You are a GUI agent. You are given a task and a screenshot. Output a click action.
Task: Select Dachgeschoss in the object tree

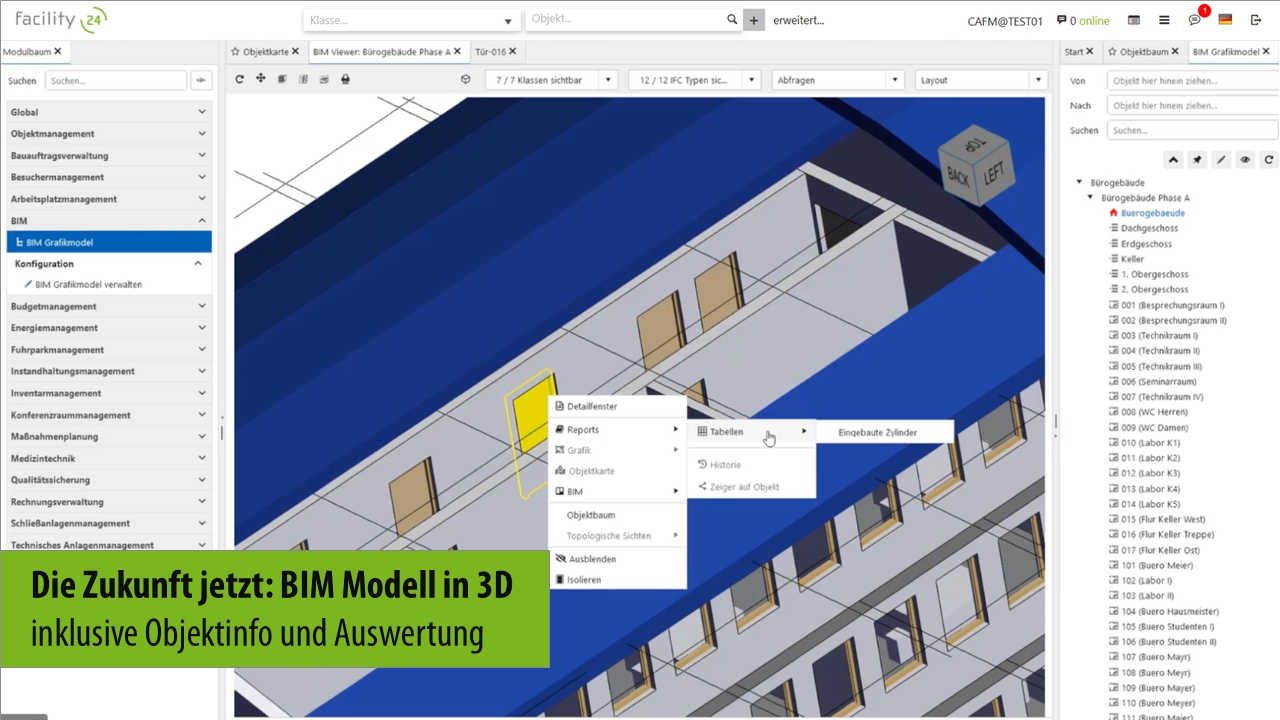point(1150,228)
